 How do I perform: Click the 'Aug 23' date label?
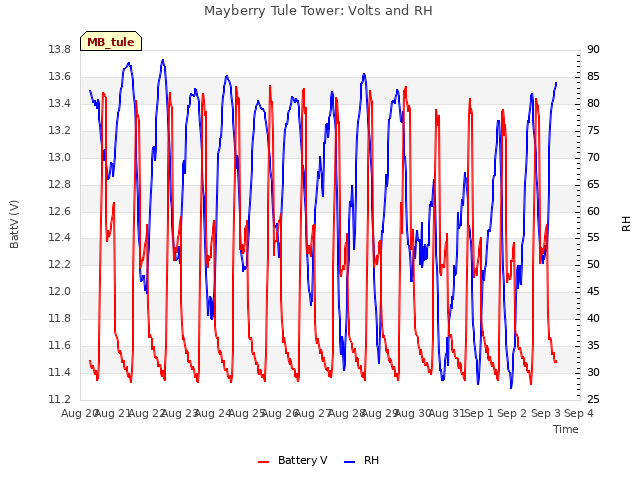click(180, 414)
